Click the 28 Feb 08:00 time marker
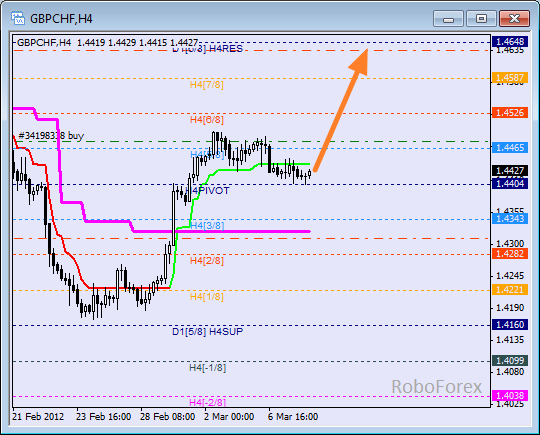The image size is (540, 435). click(167, 417)
